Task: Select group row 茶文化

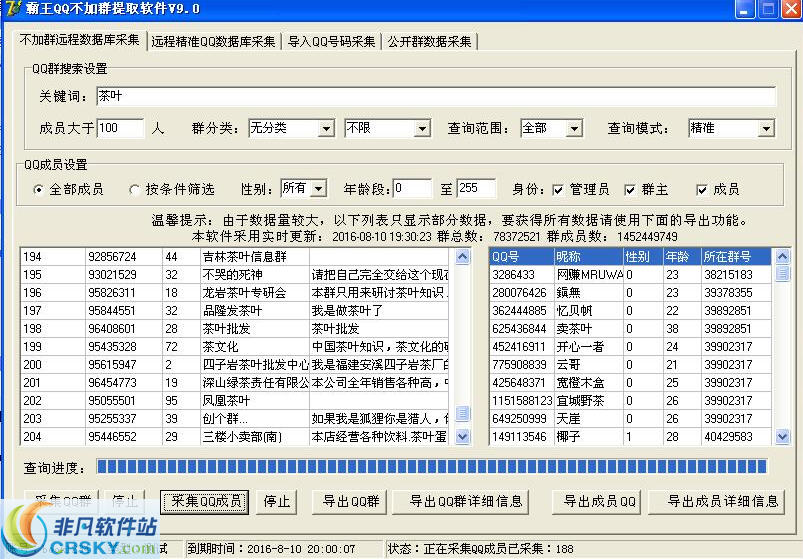Action: (235, 347)
